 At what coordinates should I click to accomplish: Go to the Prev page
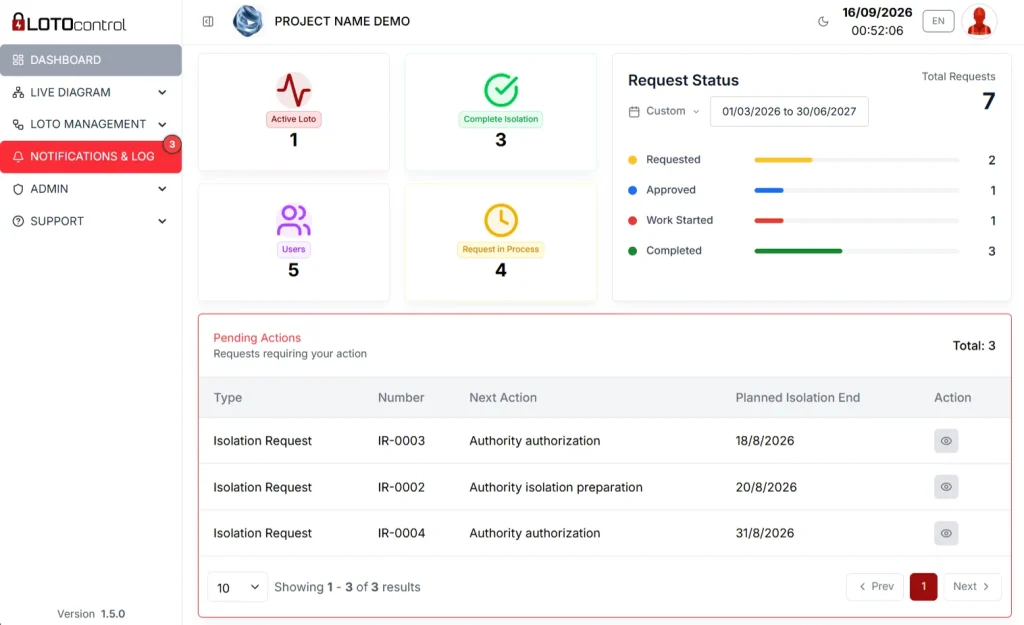click(875, 586)
